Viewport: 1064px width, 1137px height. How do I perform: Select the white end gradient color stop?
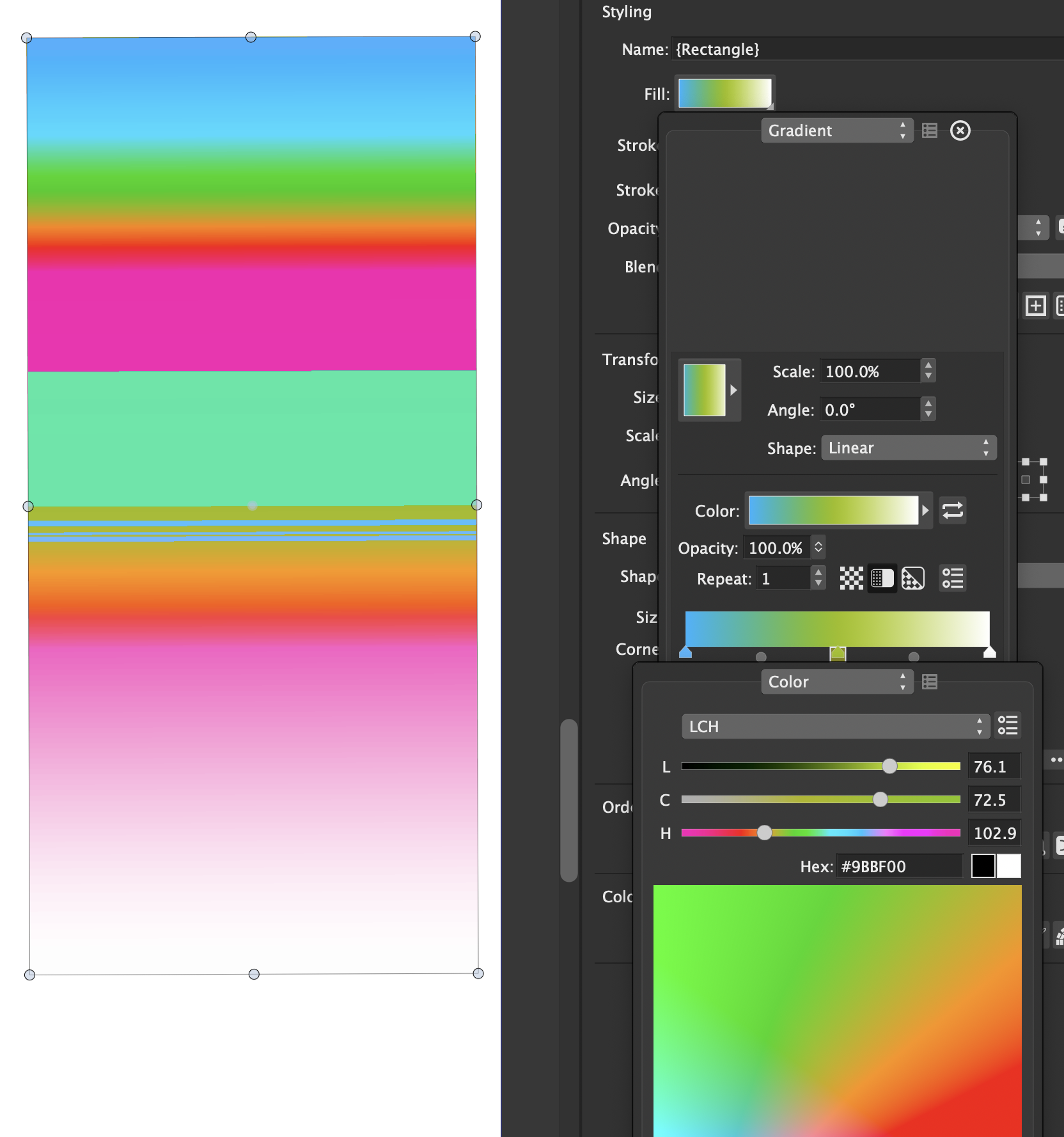(x=989, y=652)
